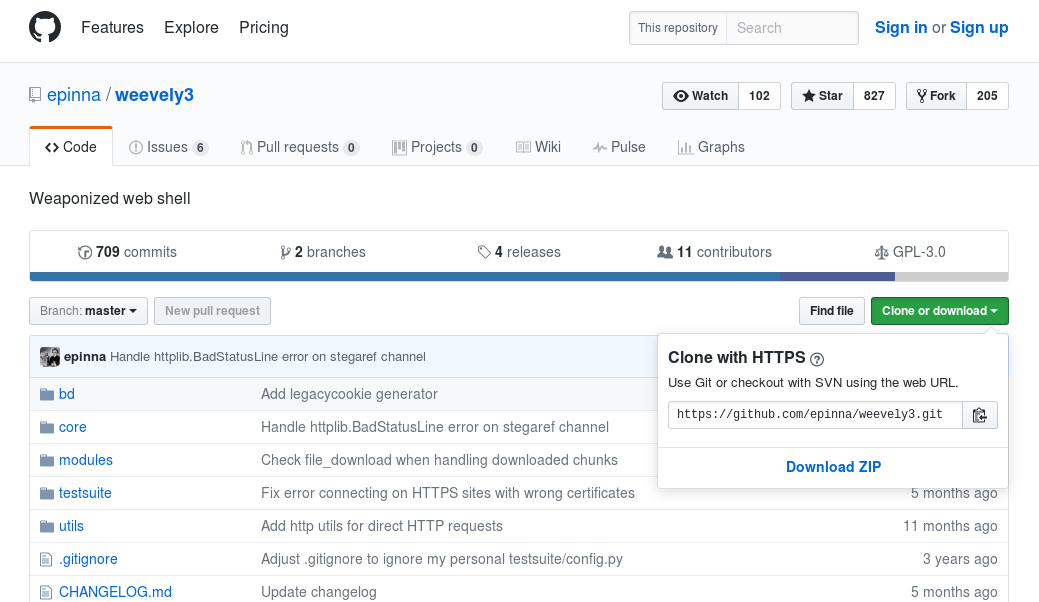Open epinna's avatar in latest commit
Screen dimensions: 1039x602
tap(50, 357)
